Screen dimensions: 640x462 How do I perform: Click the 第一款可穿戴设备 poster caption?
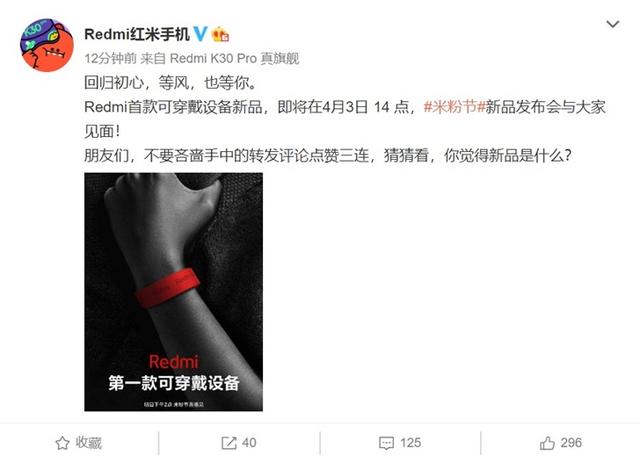pos(173,383)
